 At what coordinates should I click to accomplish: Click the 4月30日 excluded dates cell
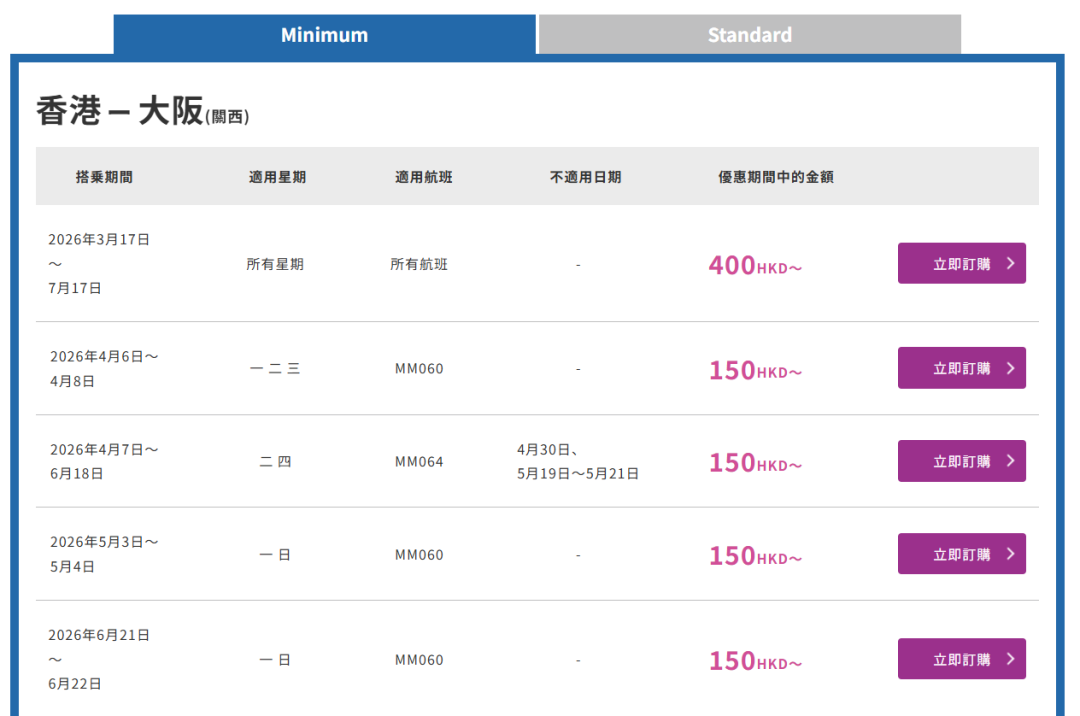pos(578,461)
